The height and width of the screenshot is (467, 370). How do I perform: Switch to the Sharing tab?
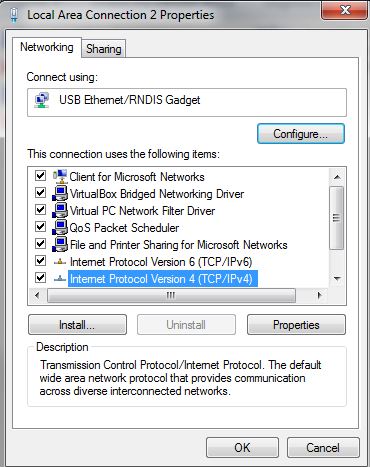pos(104,49)
